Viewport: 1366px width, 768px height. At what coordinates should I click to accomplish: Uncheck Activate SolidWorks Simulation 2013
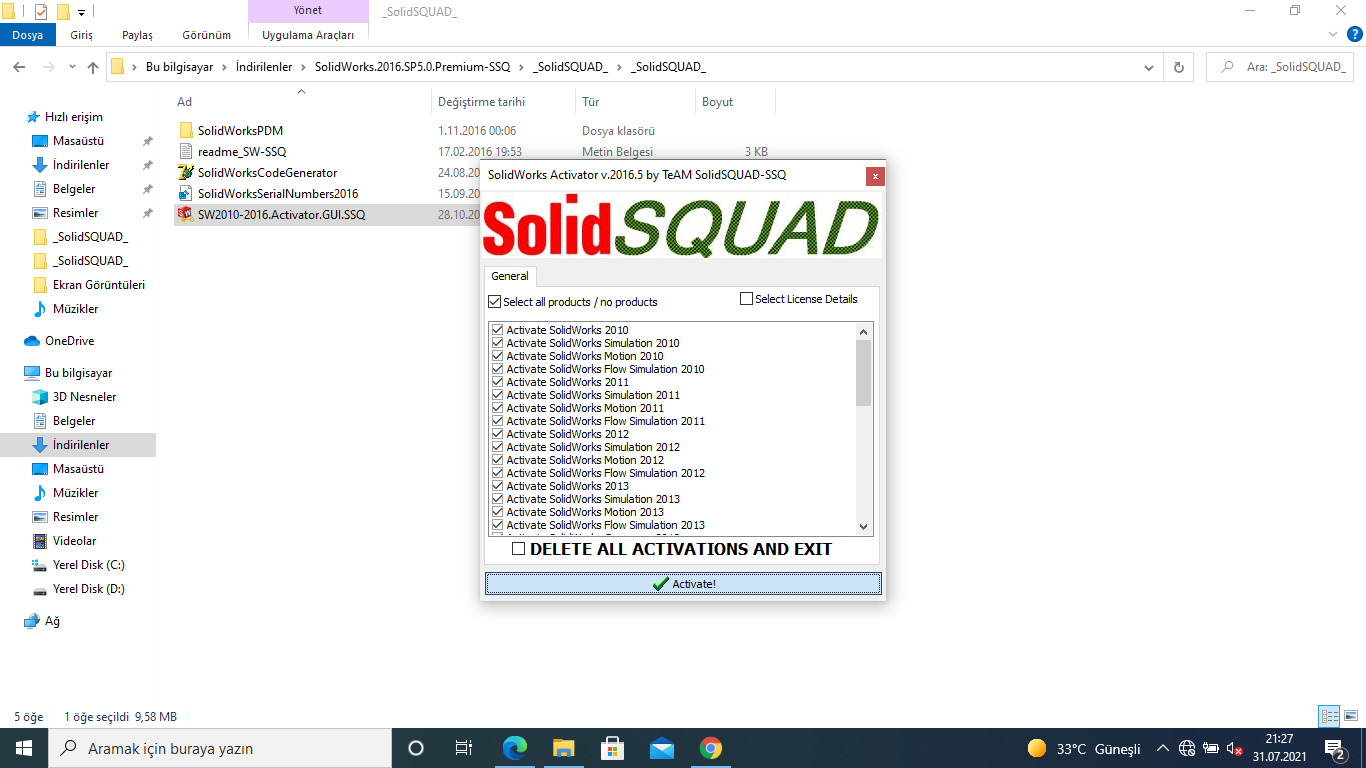click(497, 498)
